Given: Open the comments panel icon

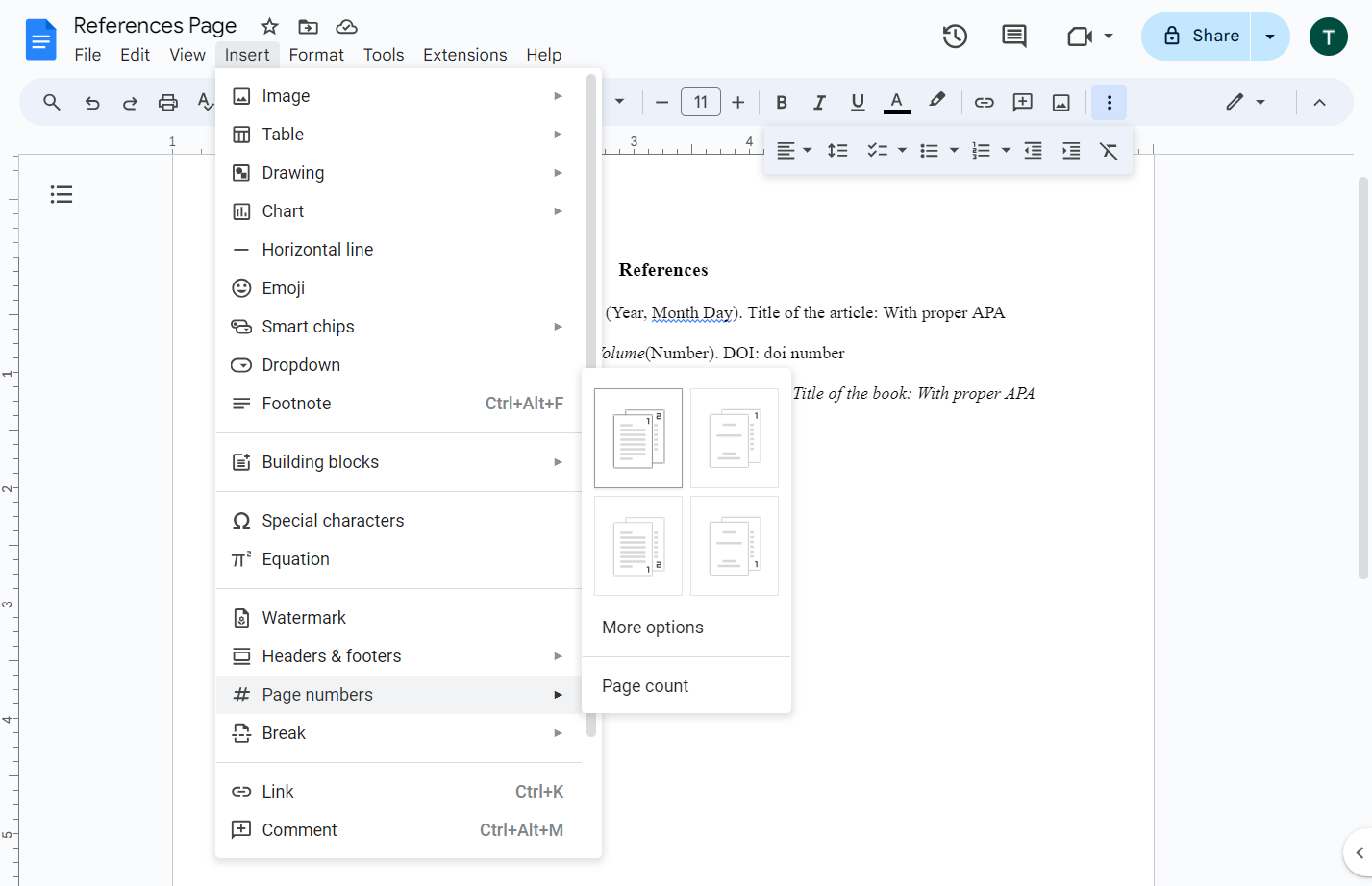Looking at the screenshot, I should (x=1013, y=37).
